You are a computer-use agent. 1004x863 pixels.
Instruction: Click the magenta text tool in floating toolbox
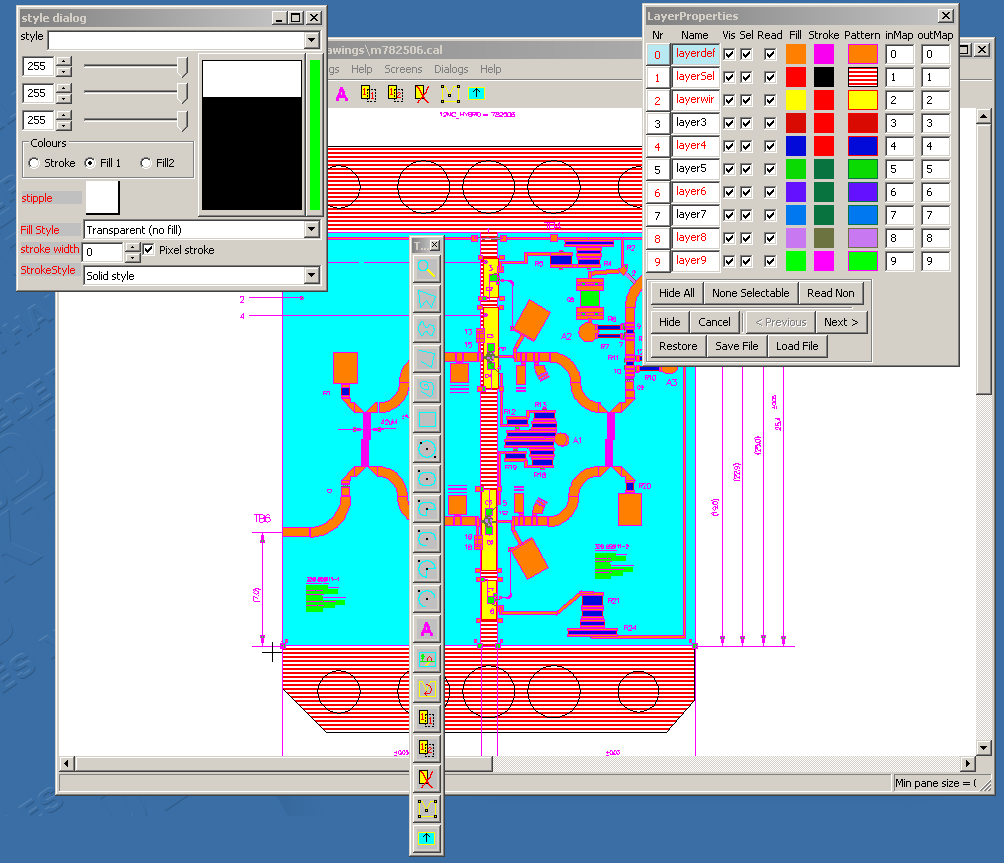[427, 629]
